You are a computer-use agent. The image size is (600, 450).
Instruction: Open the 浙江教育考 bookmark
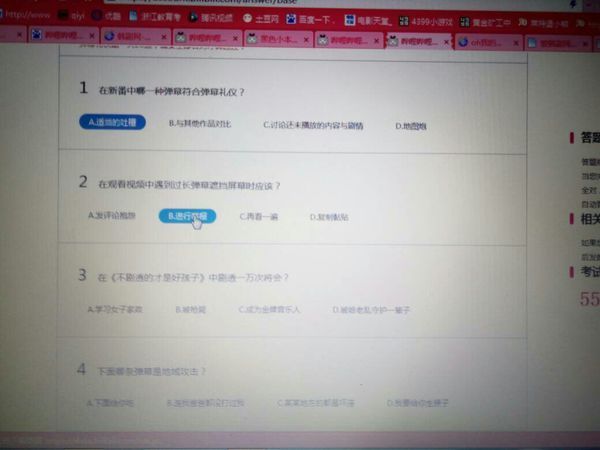point(155,16)
